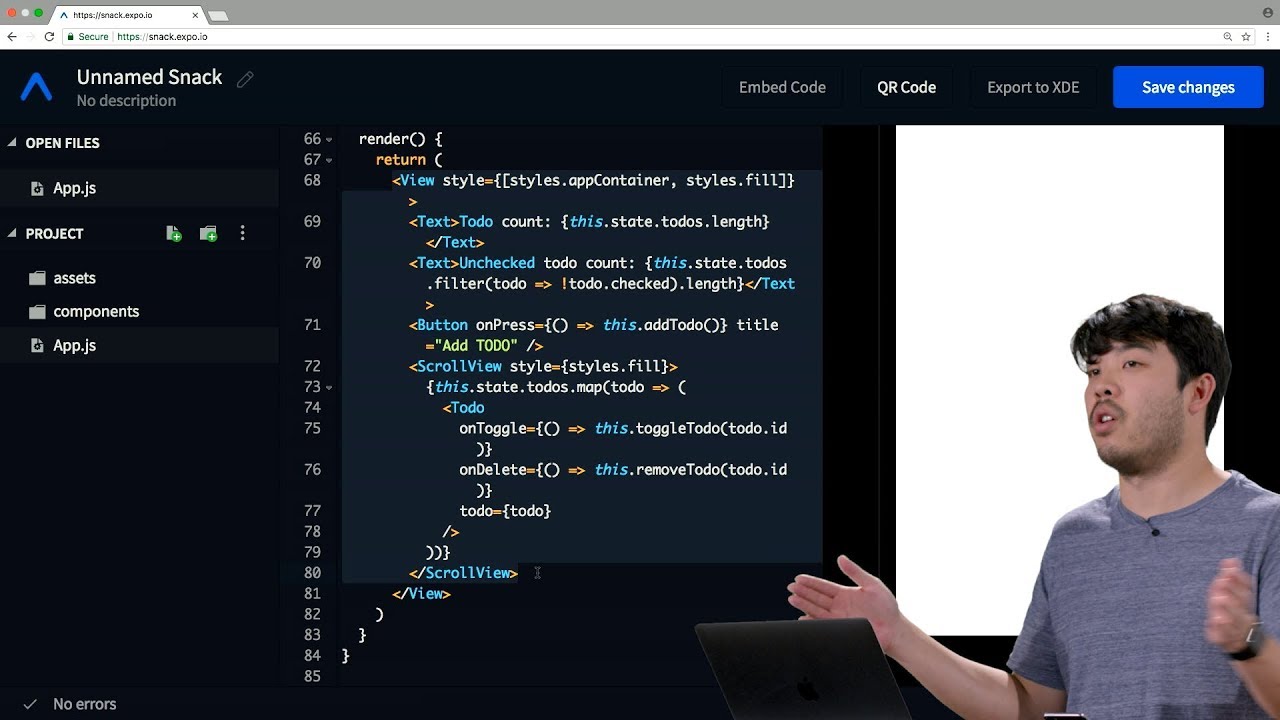Fold the todos.map block at line 73
This screenshot has height=720, width=1280.
329,387
